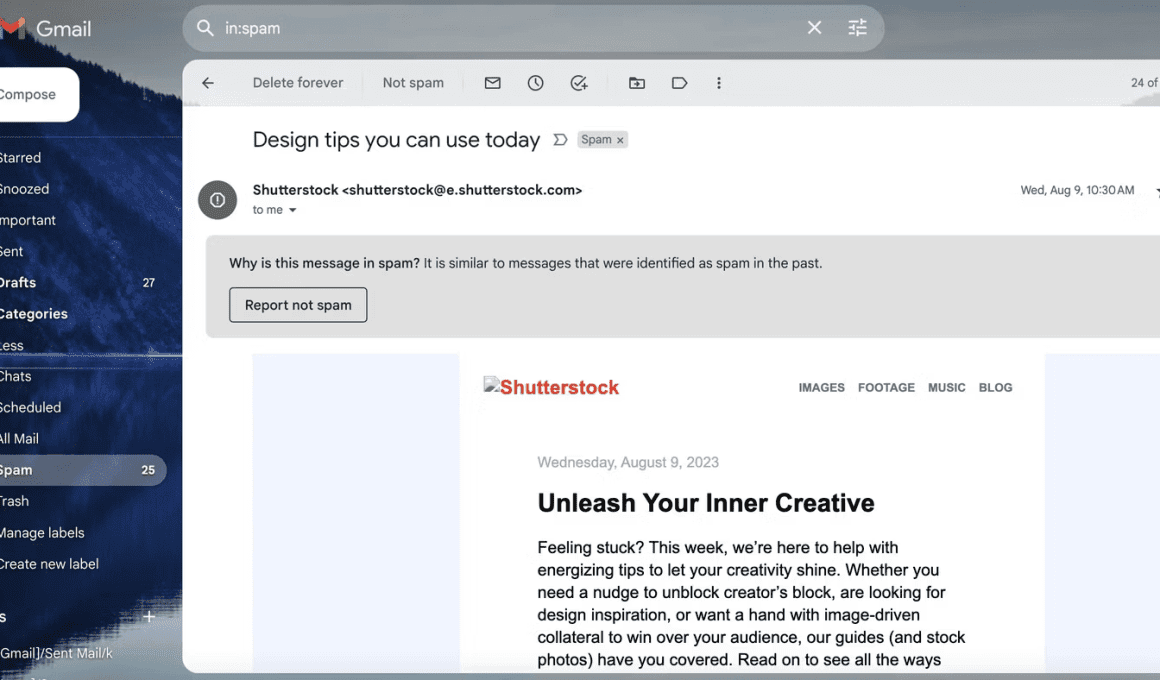This screenshot has height=680, width=1160.
Task: Open search options filter icon
Action: 857,28
